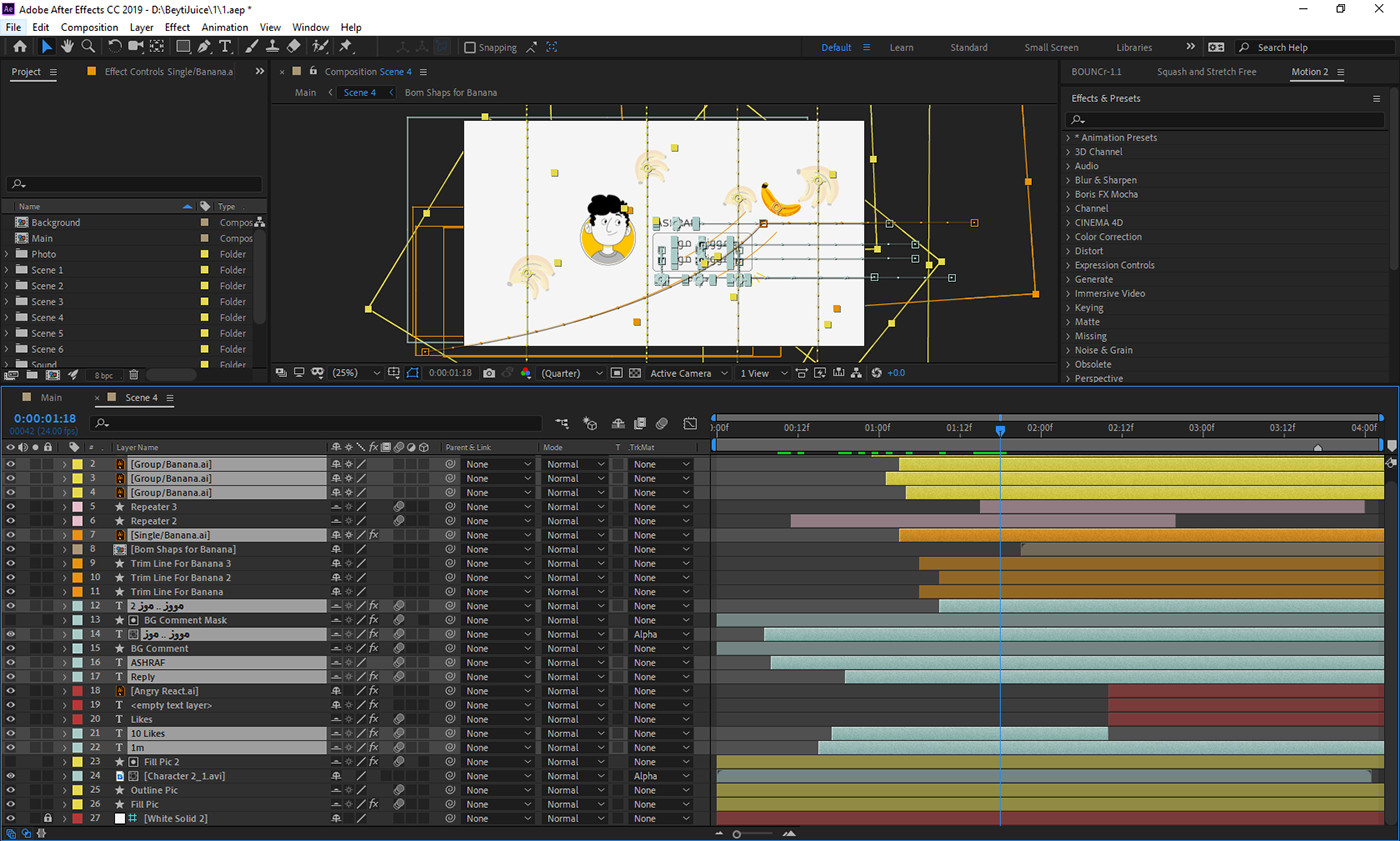The width and height of the screenshot is (1400, 841).
Task: Open the Active Camera view dropdown
Action: [686, 373]
